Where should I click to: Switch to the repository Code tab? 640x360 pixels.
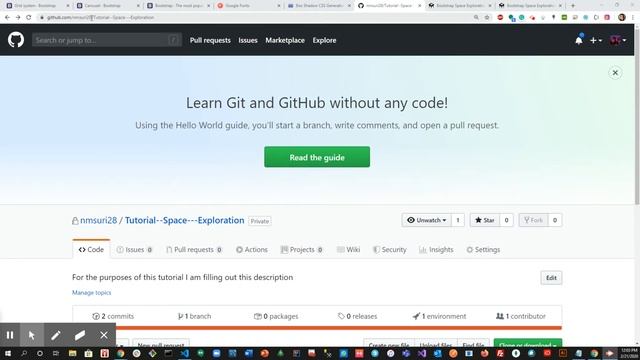[91, 249]
